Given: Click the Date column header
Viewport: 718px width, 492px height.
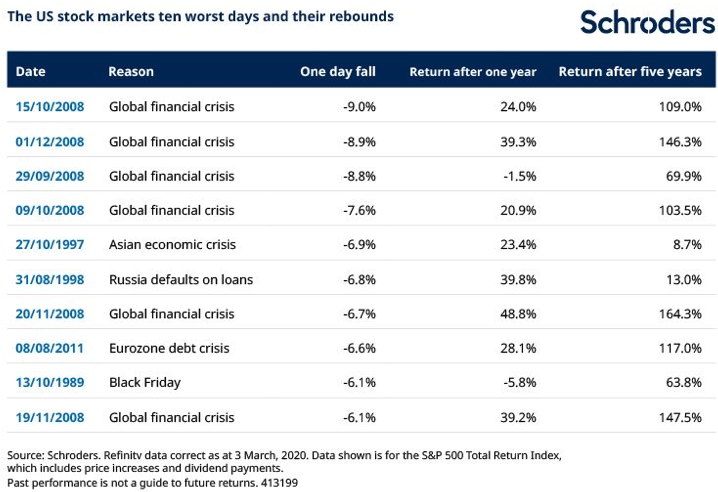Looking at the screenshot, I should (30, 71).
